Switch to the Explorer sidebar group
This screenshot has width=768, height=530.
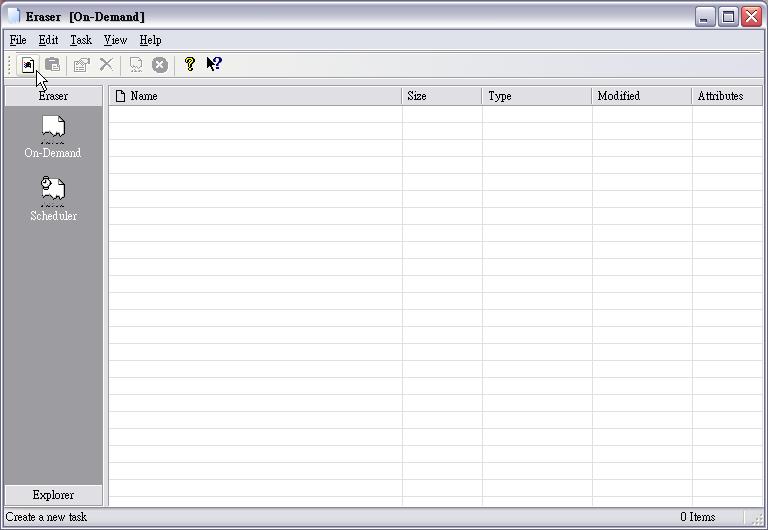(x=53, y=495)
